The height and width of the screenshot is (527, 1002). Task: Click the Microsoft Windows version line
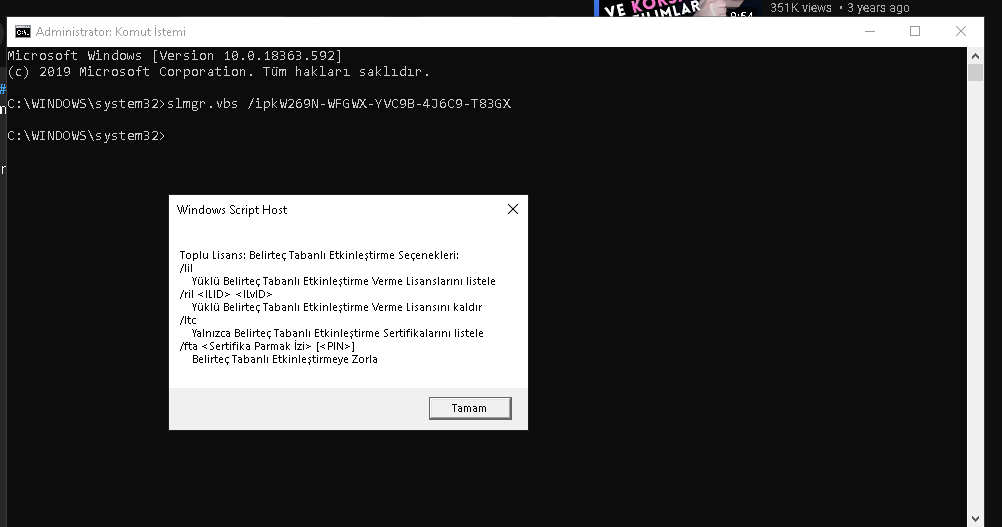(174, 56)
